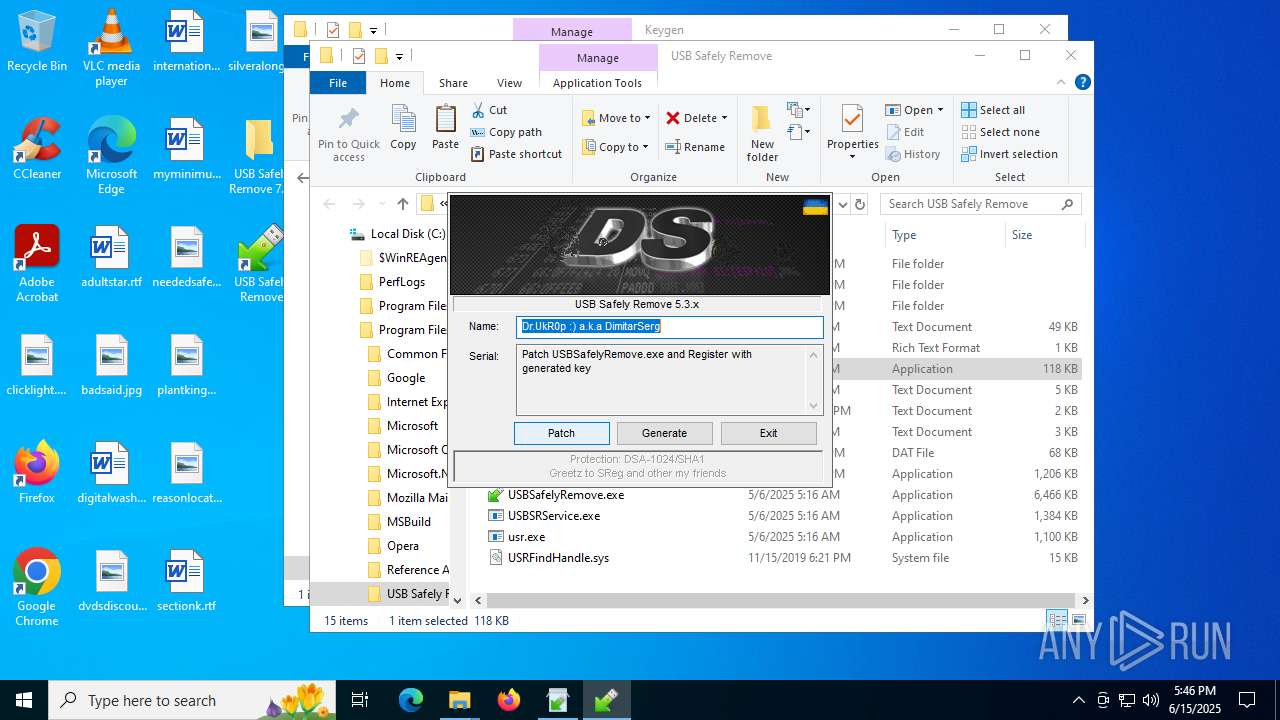Open Task View on taskbar
Screen dimensions: 1280x720
360,700
